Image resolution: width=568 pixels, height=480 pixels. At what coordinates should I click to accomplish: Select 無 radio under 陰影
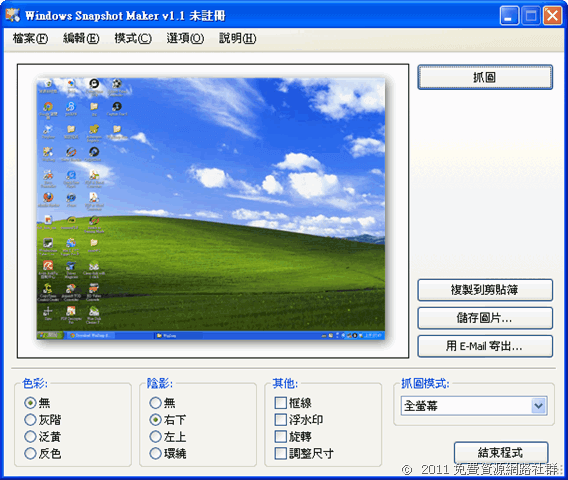click(162, 402)
